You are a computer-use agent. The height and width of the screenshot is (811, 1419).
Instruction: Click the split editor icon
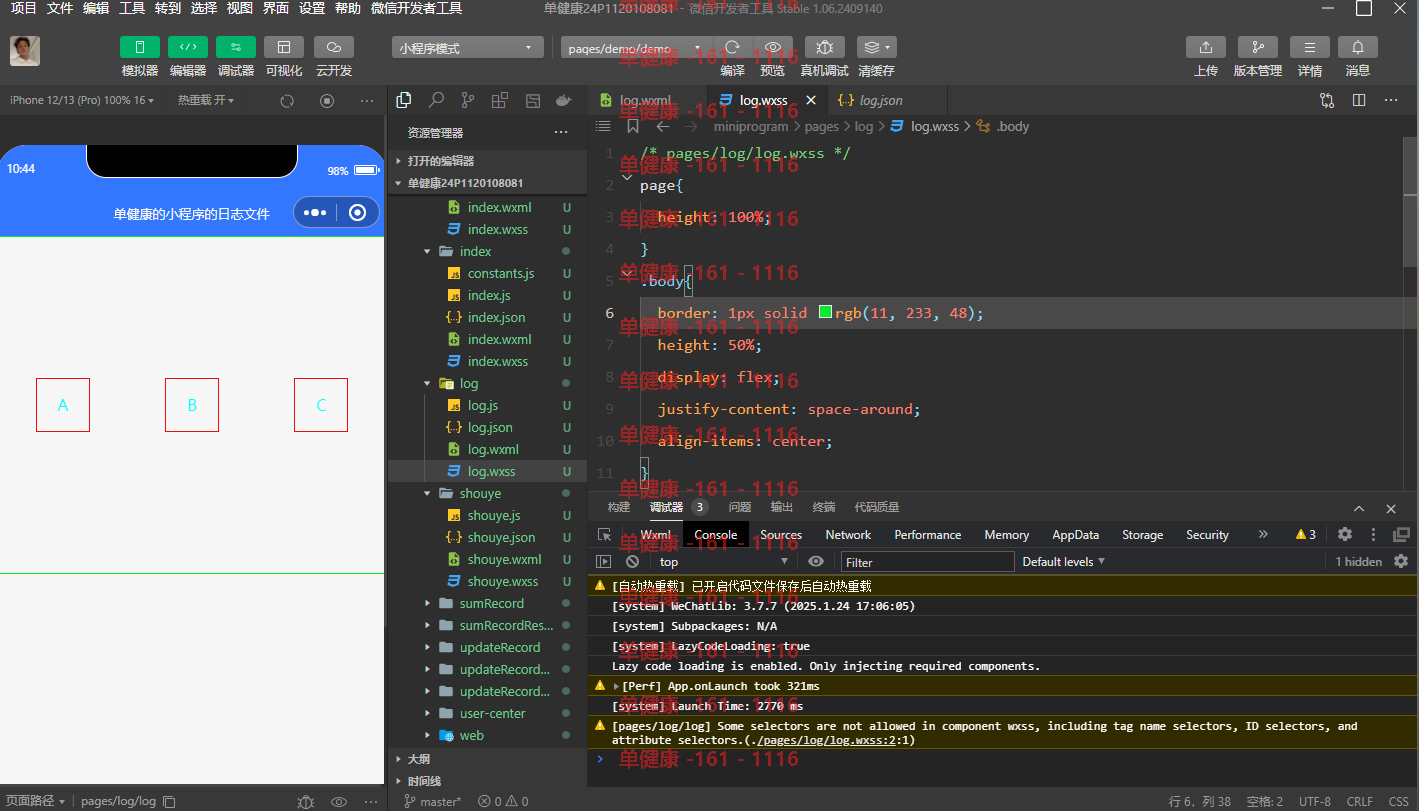click(1359, 100)
